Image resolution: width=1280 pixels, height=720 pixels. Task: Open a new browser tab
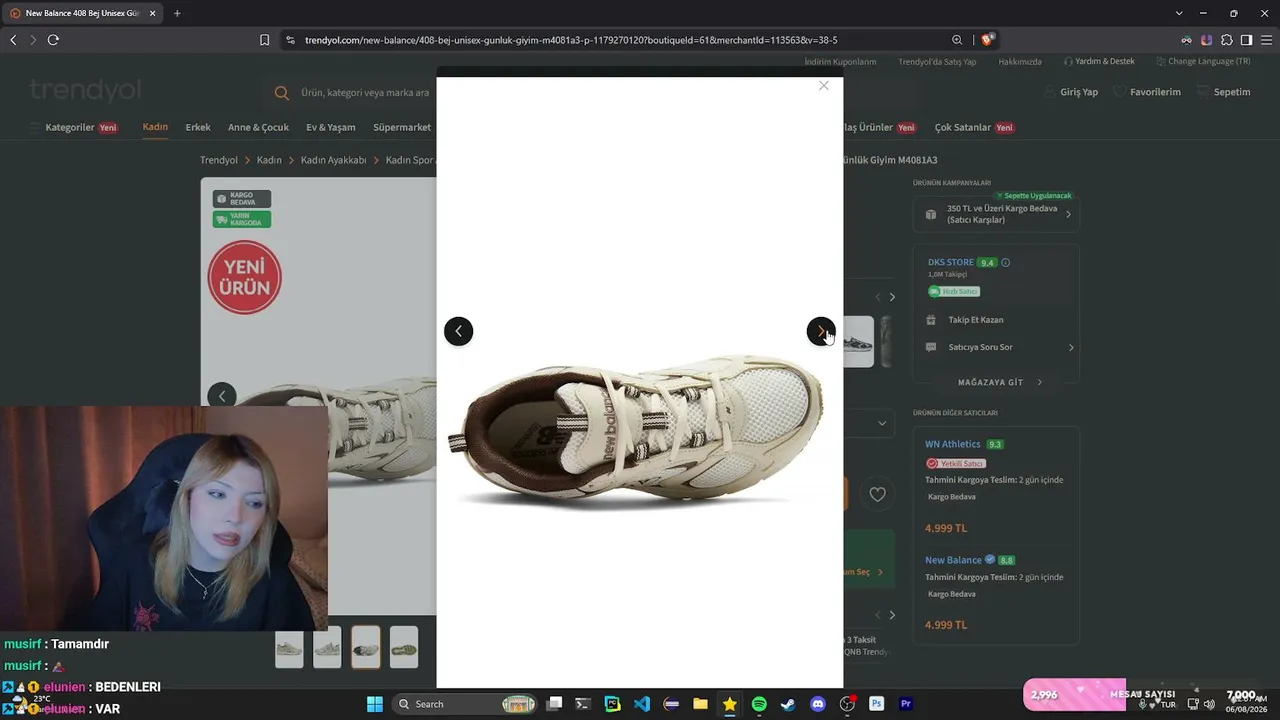pyautogui.click(x=177, y=13)
